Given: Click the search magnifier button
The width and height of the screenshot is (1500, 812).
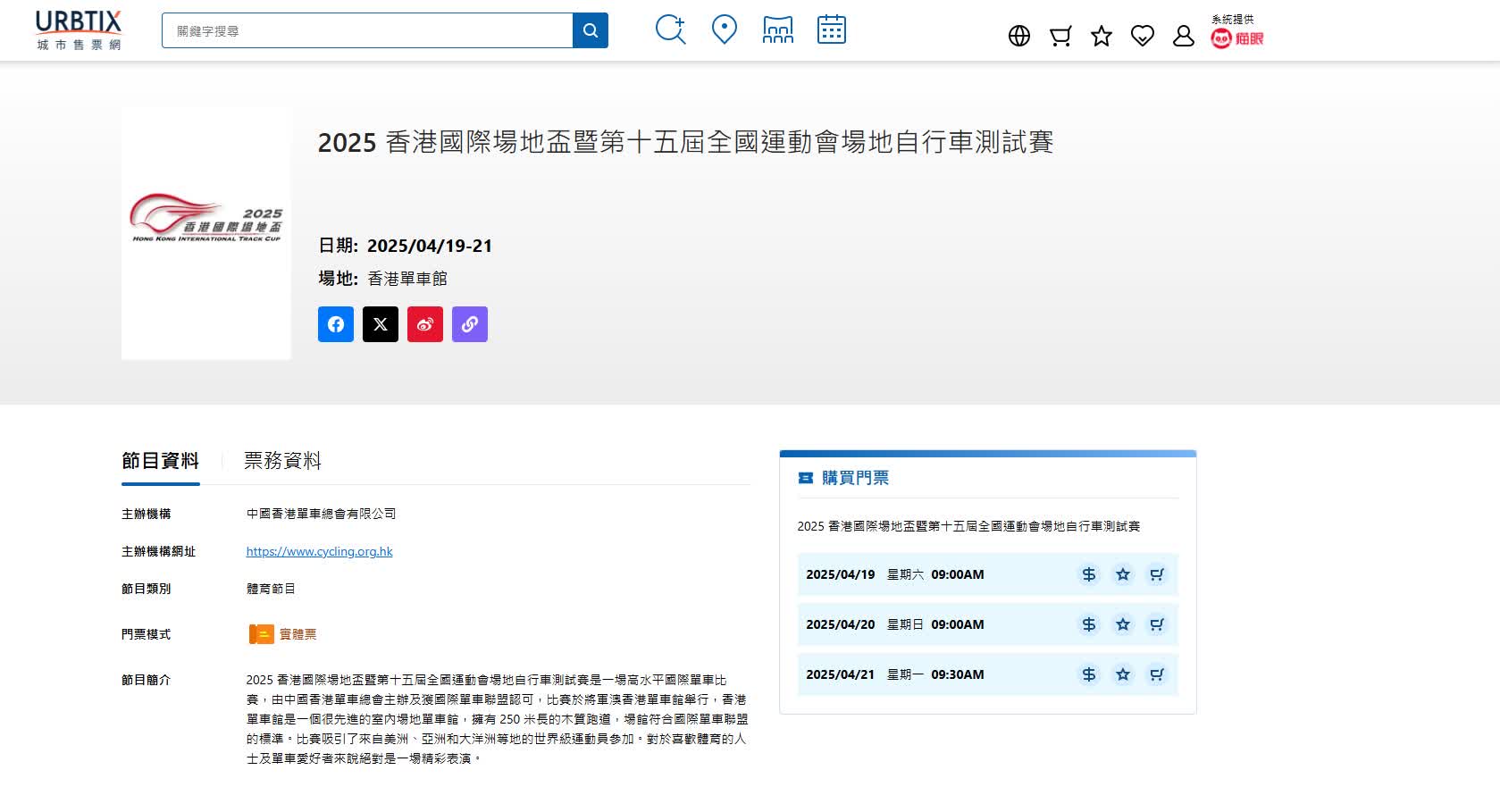Looking at the screenshot, I should pyautogui.click(x=590, y=30).
